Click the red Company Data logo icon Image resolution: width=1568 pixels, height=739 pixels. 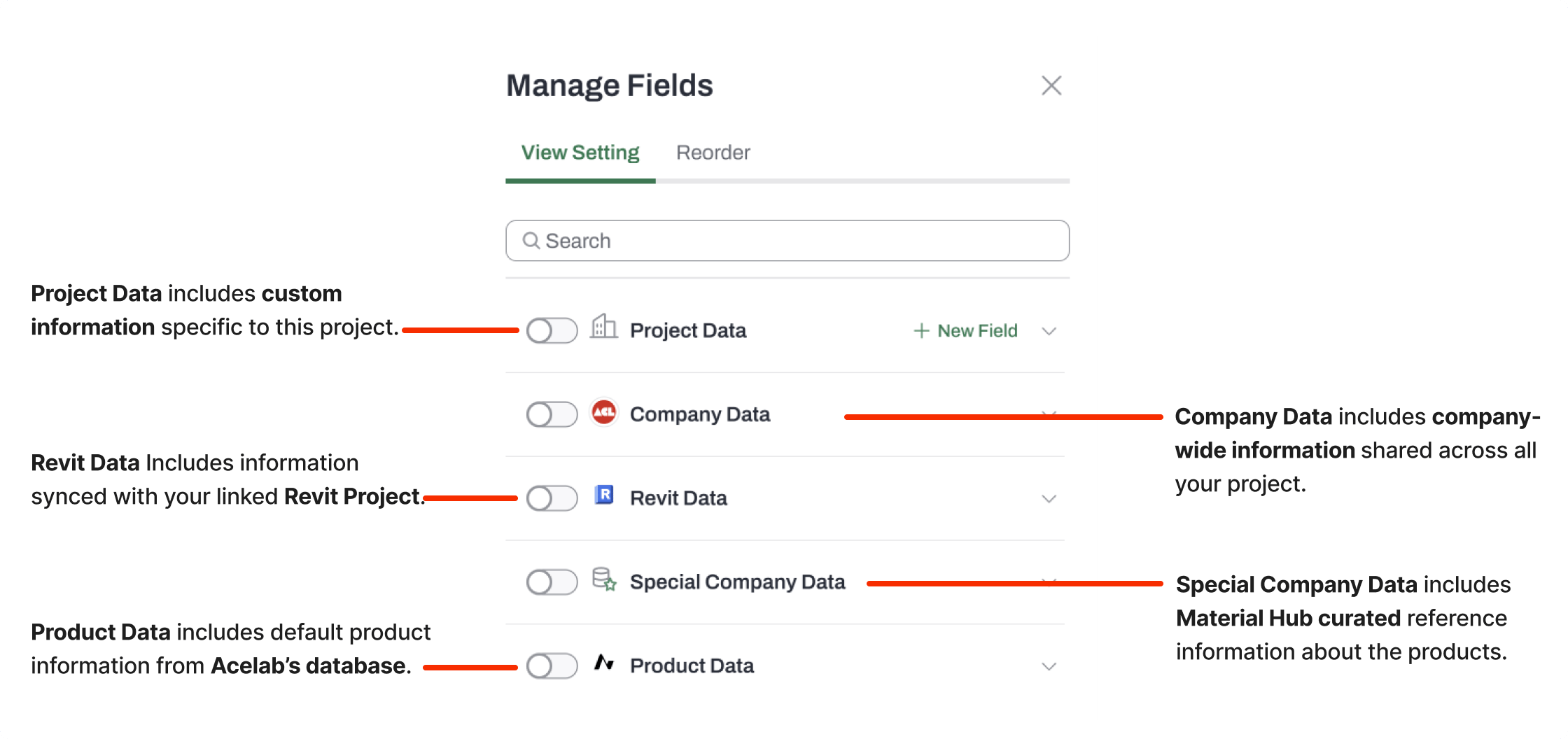[603, 412]
